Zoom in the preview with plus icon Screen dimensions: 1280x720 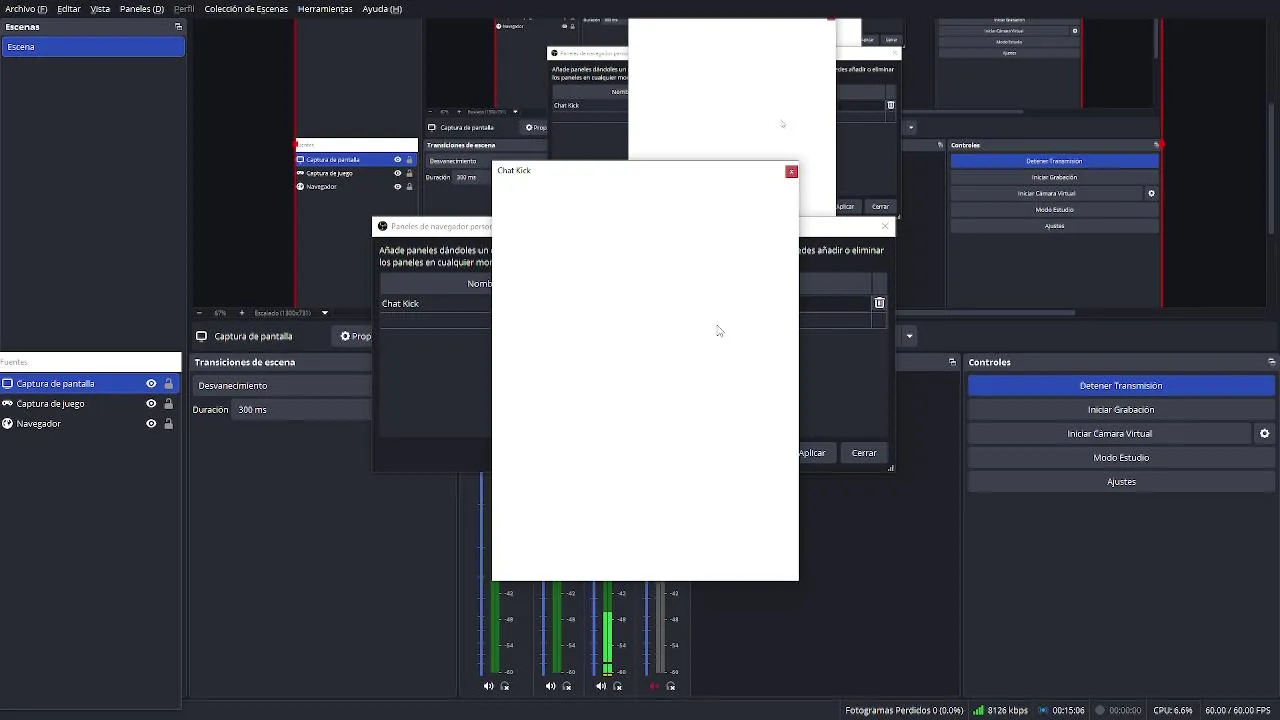pos(241,313)
